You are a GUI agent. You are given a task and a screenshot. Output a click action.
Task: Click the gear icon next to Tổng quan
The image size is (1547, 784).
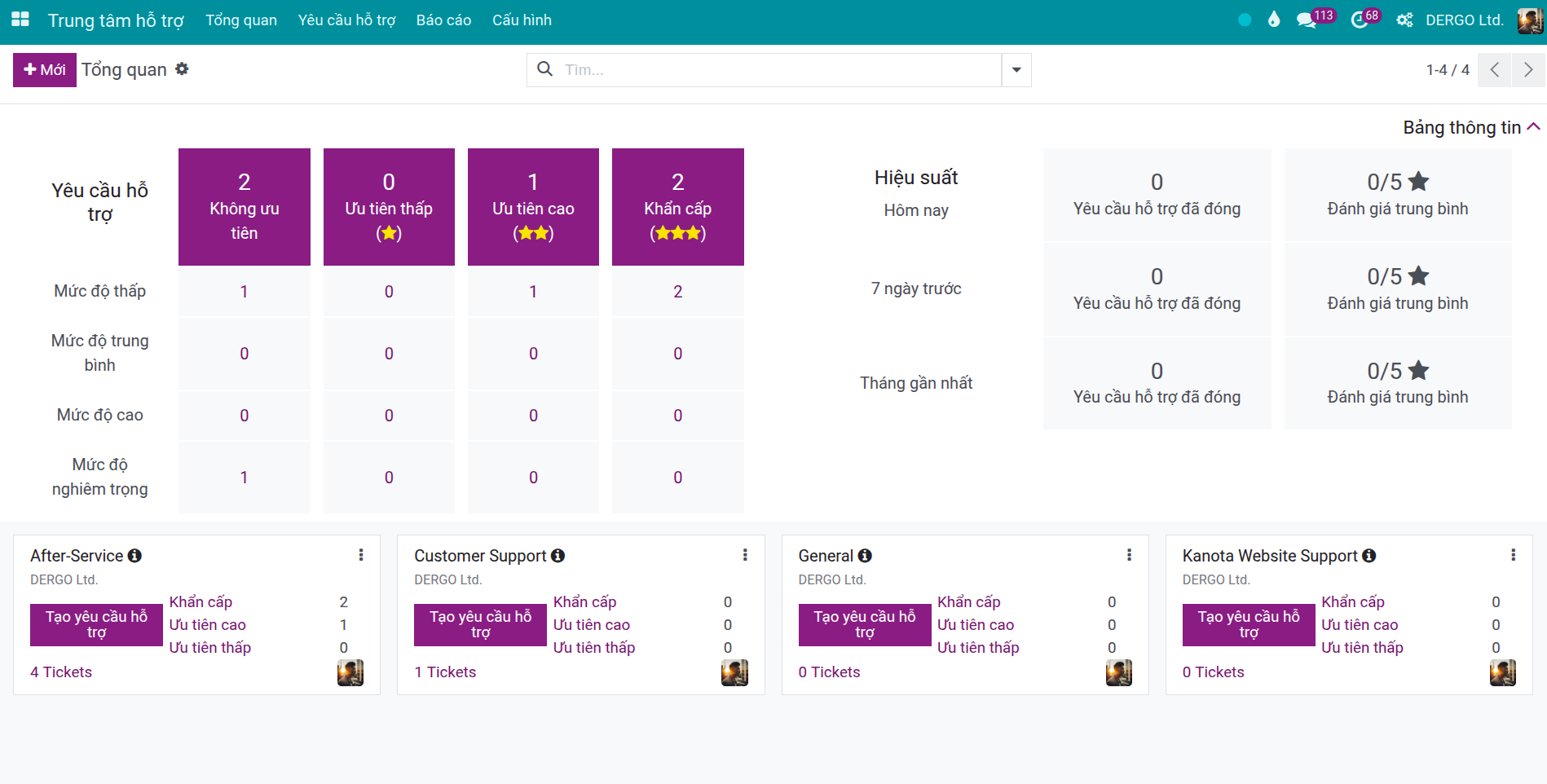tap(182, 69)
